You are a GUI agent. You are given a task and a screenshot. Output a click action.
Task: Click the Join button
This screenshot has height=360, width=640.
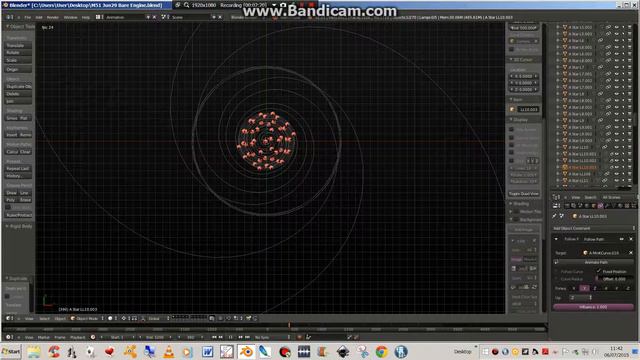(x=18, y=101)
